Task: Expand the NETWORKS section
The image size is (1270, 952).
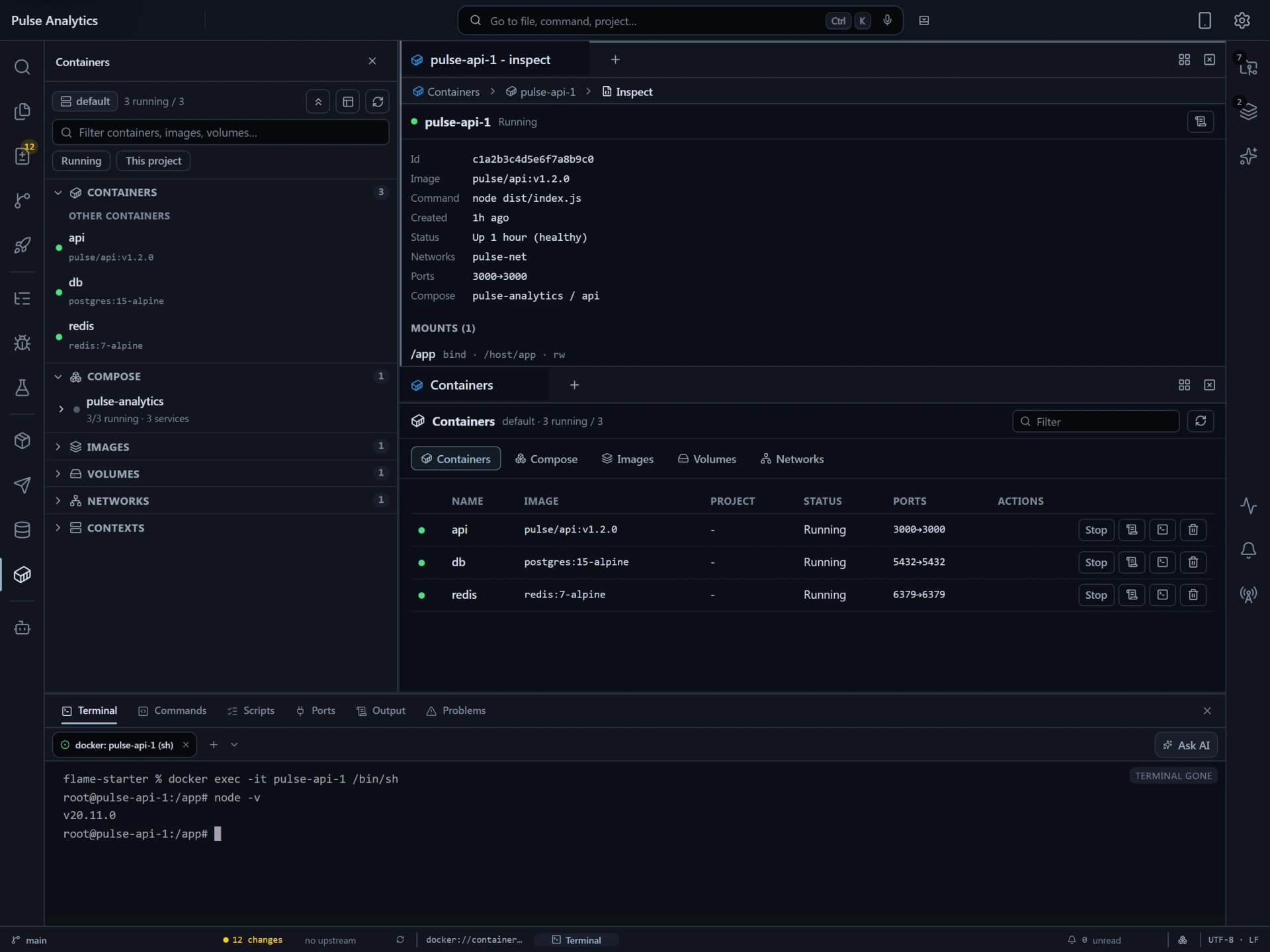Action: click(x=58, y=501)
